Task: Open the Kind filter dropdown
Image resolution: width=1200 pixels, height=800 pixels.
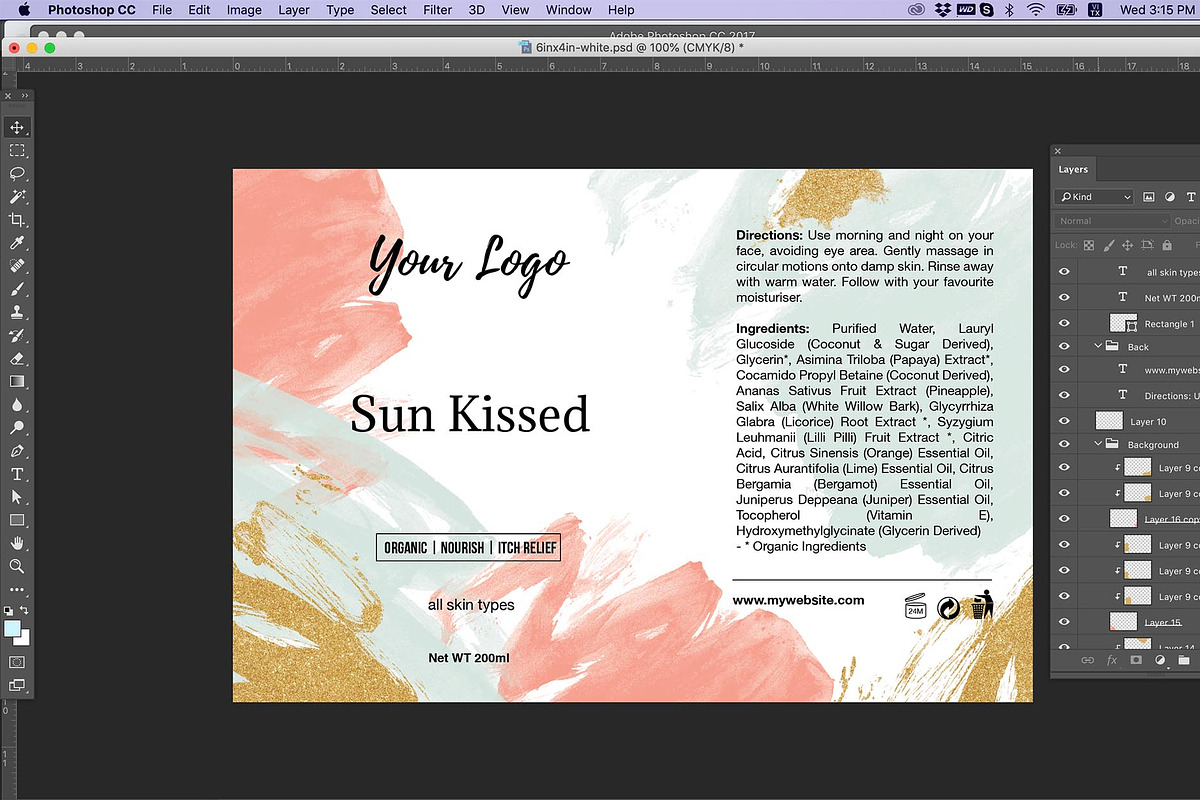Action: click(x=1096, y=197)
